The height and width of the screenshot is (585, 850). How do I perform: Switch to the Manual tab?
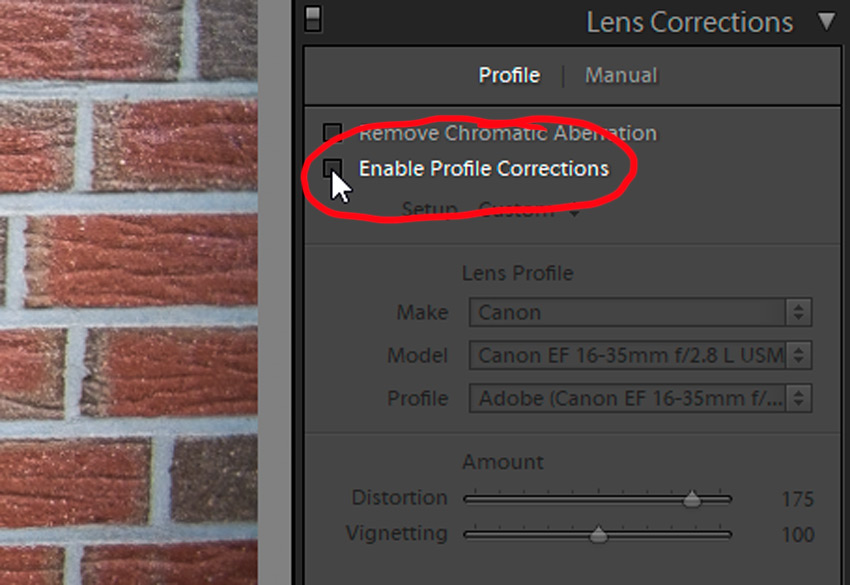(621, 75)
